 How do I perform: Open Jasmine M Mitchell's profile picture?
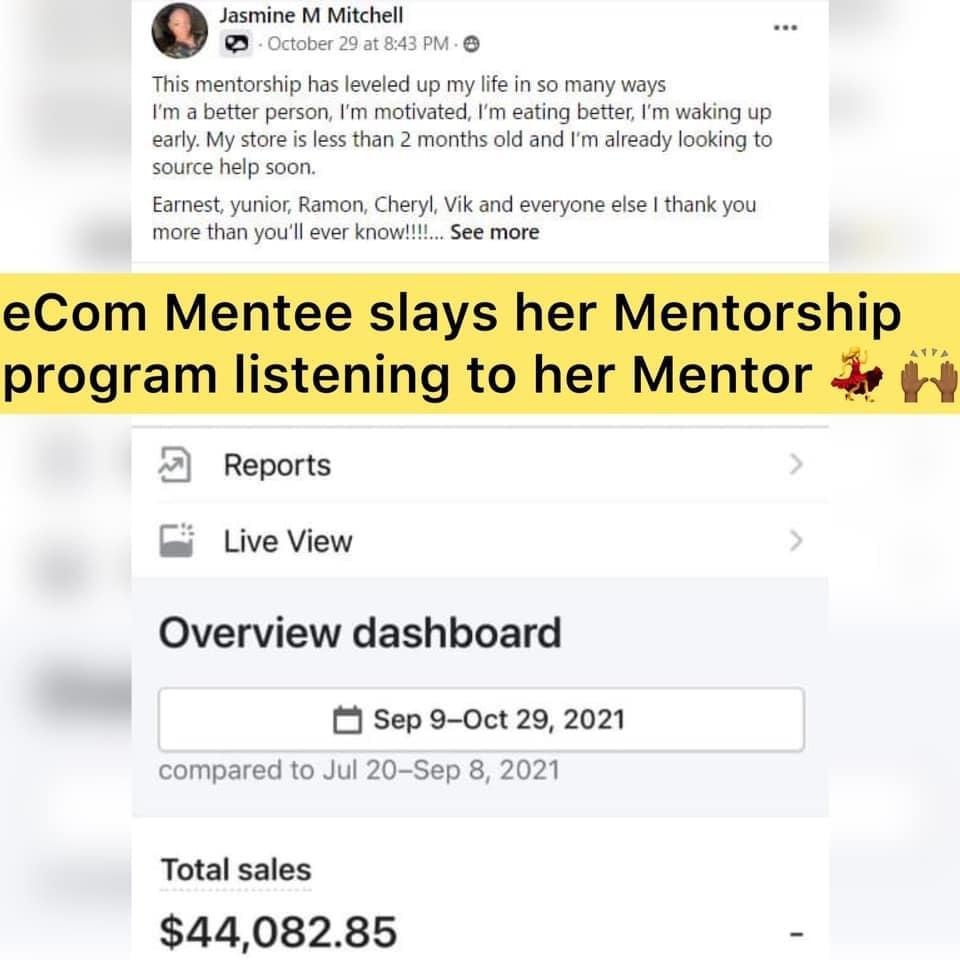pos(179,30)
